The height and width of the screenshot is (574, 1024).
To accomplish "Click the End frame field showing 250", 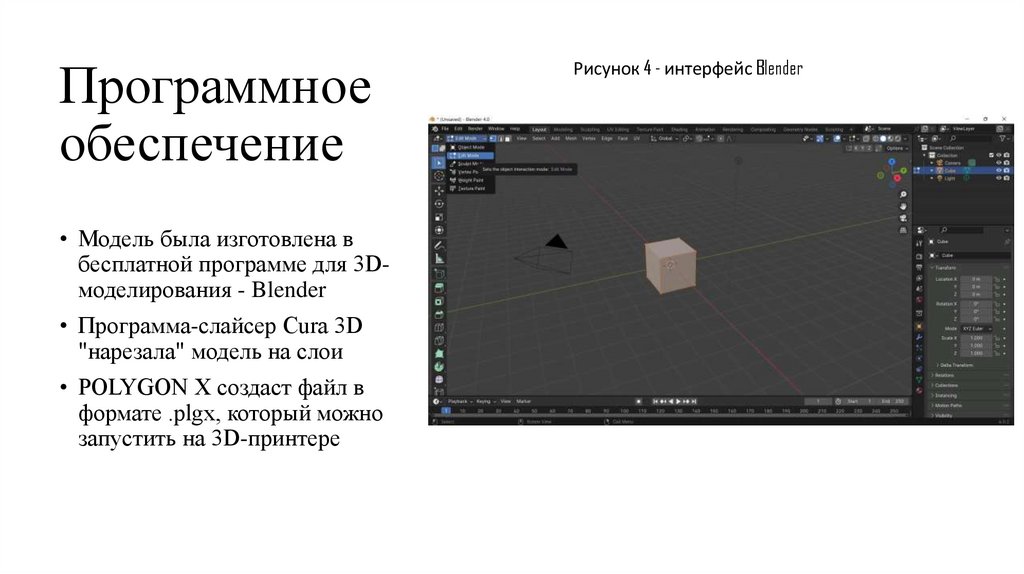I will [893, 401].
